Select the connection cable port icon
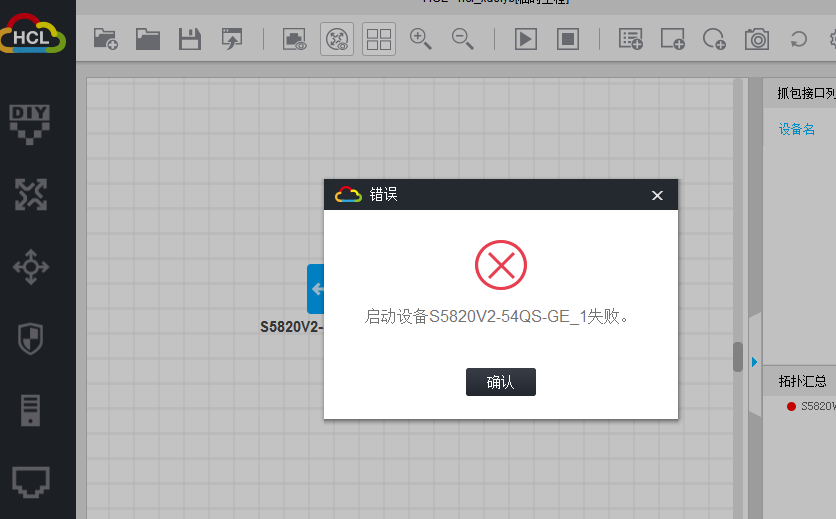836x519 pixels. pyautogui.click(x=30, y=482)
